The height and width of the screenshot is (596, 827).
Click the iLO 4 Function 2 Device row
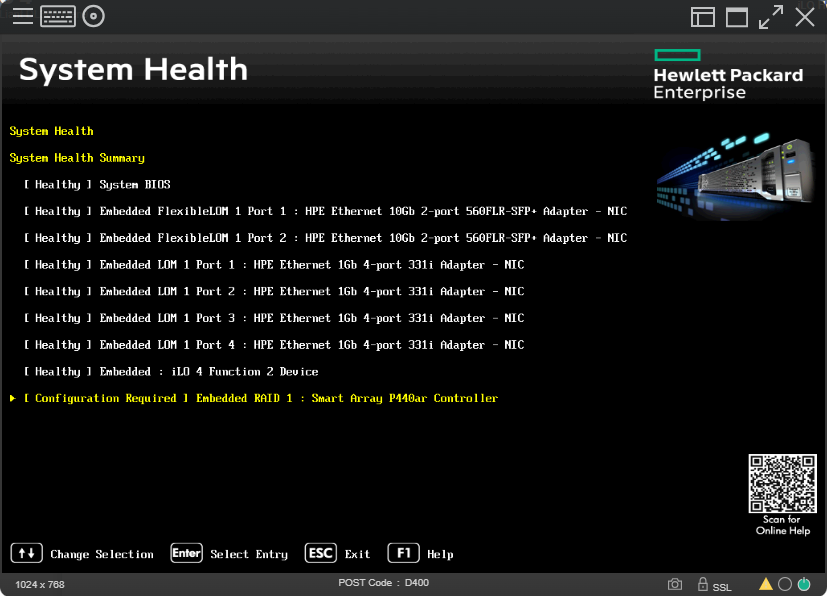click(x=171, y=372)
